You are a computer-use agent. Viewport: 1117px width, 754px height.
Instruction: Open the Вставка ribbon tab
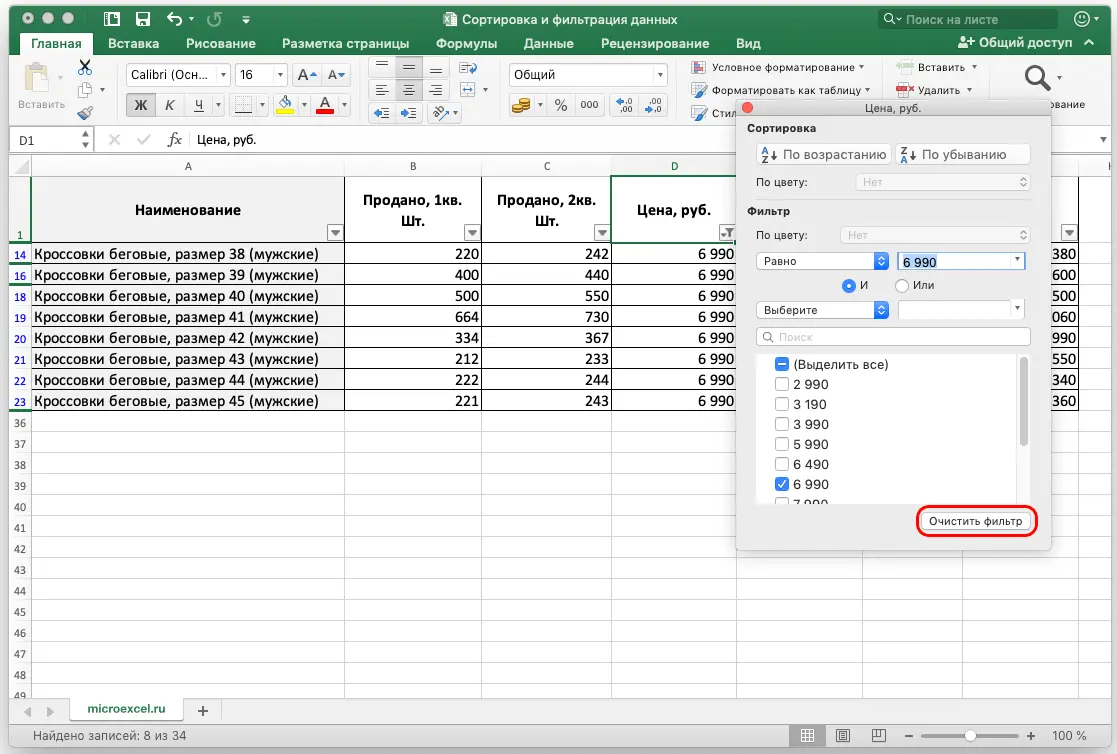pos(133,43)
